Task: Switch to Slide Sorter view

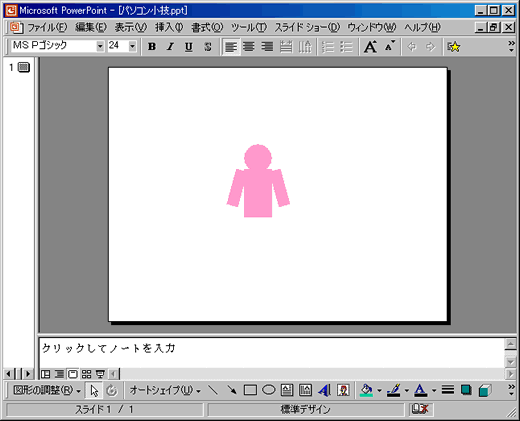Action: (x=86, y=374)
